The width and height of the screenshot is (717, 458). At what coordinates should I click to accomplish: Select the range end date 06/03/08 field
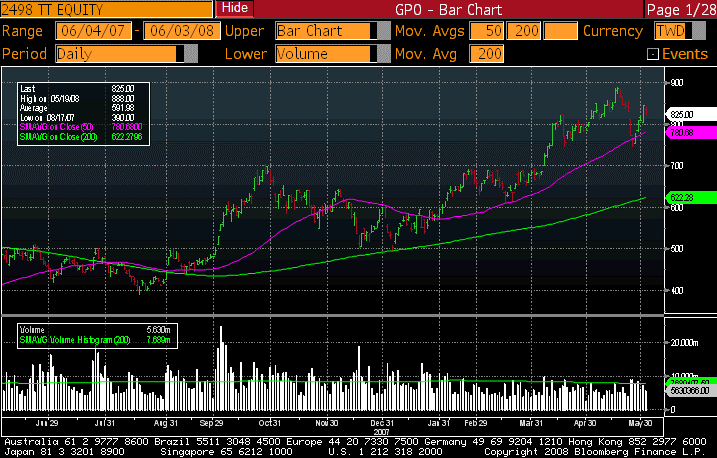click(182, 31)
